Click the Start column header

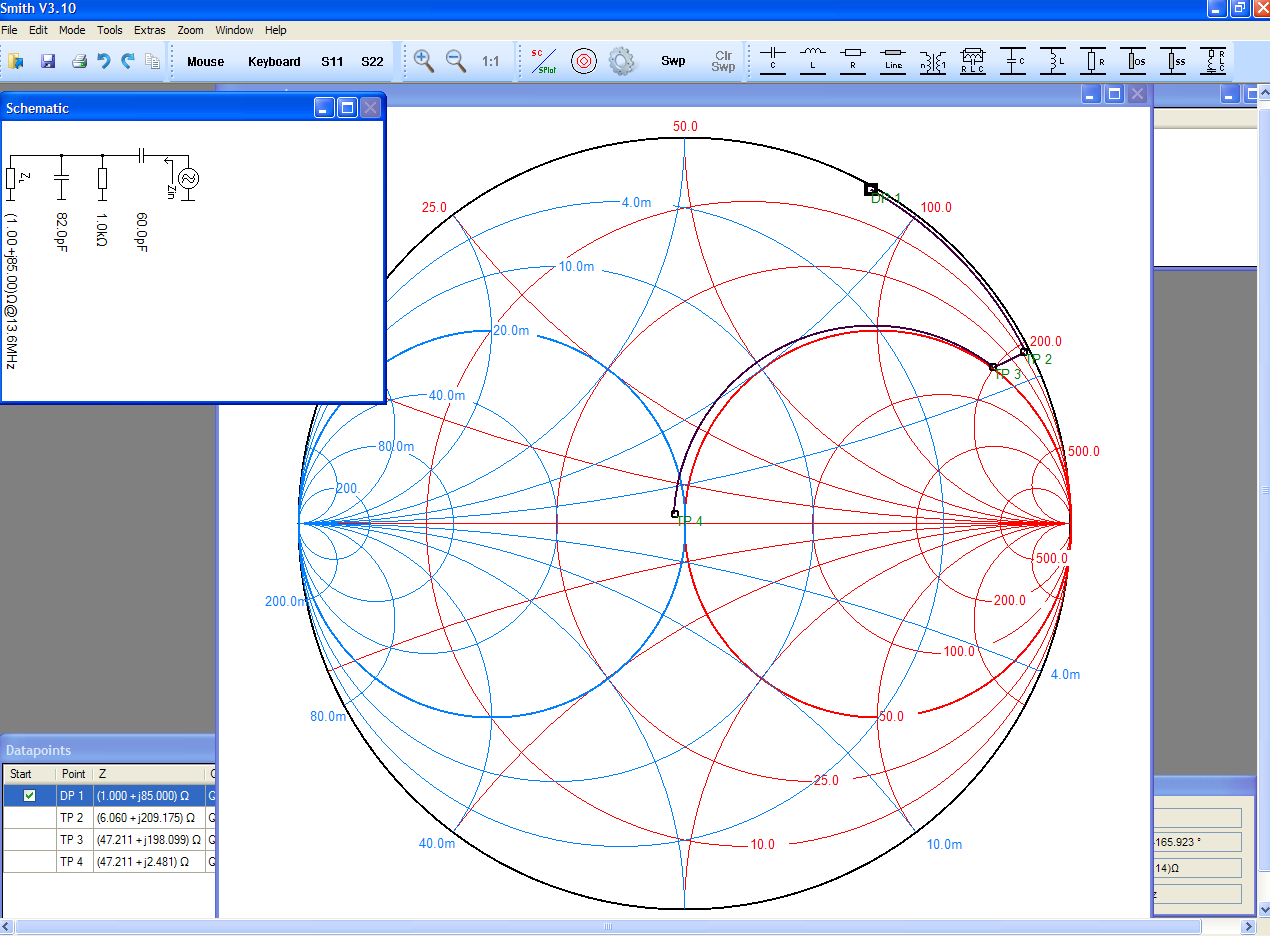pos(29,774)
